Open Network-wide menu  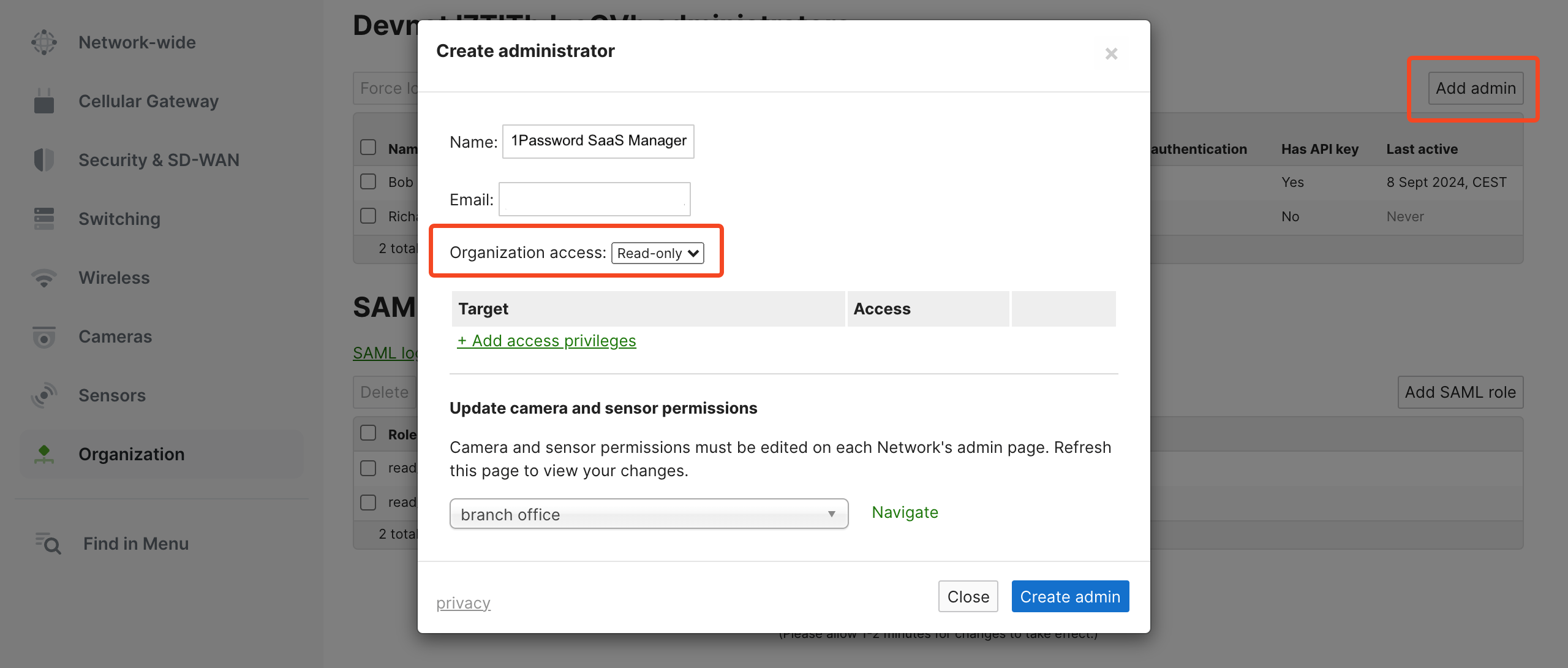pos(137,42)
